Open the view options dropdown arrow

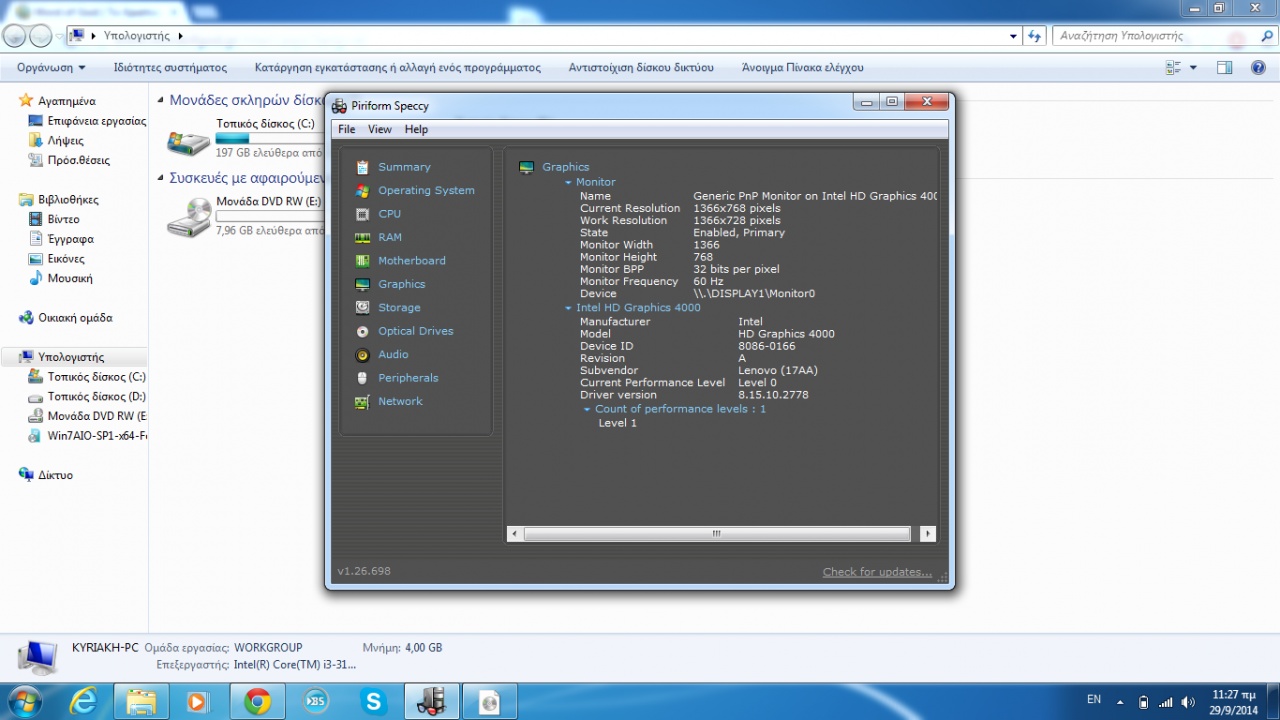[1193, 67]
